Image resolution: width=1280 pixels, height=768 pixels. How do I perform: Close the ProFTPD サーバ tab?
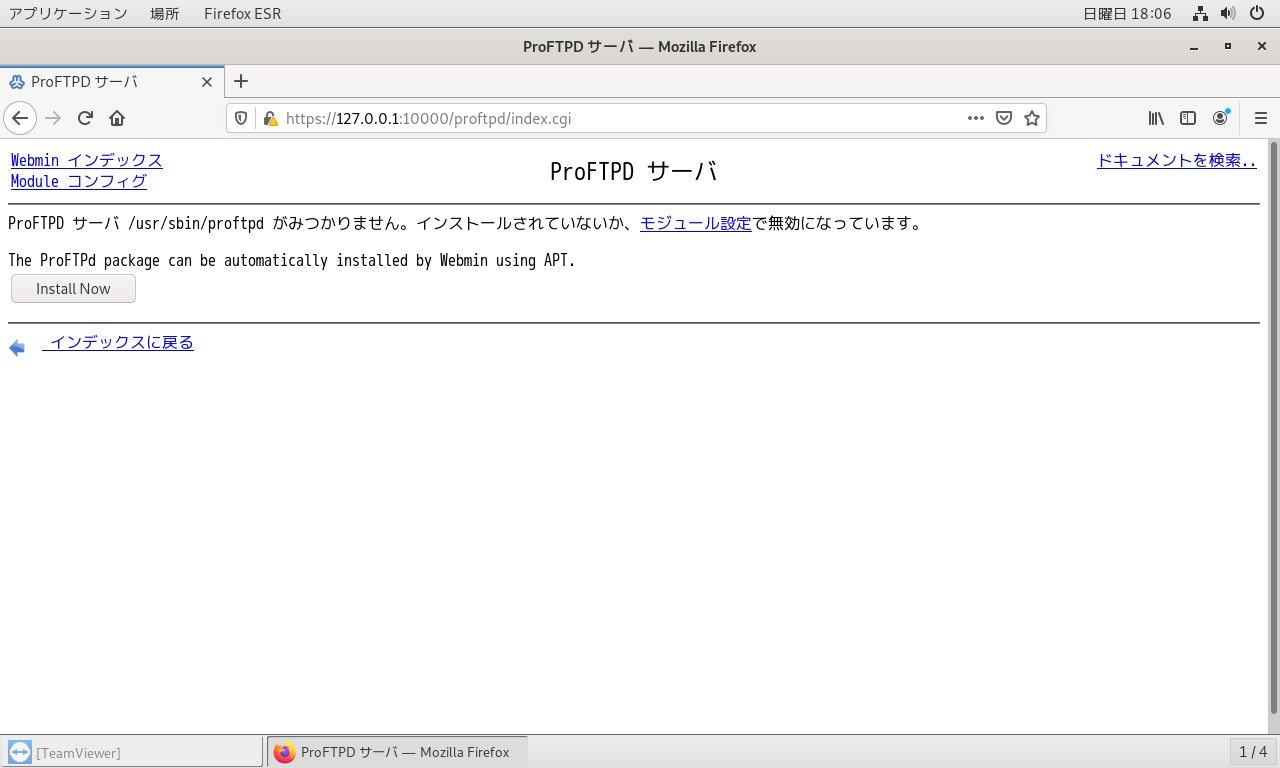pyautogui.click(x=207, y=82)
